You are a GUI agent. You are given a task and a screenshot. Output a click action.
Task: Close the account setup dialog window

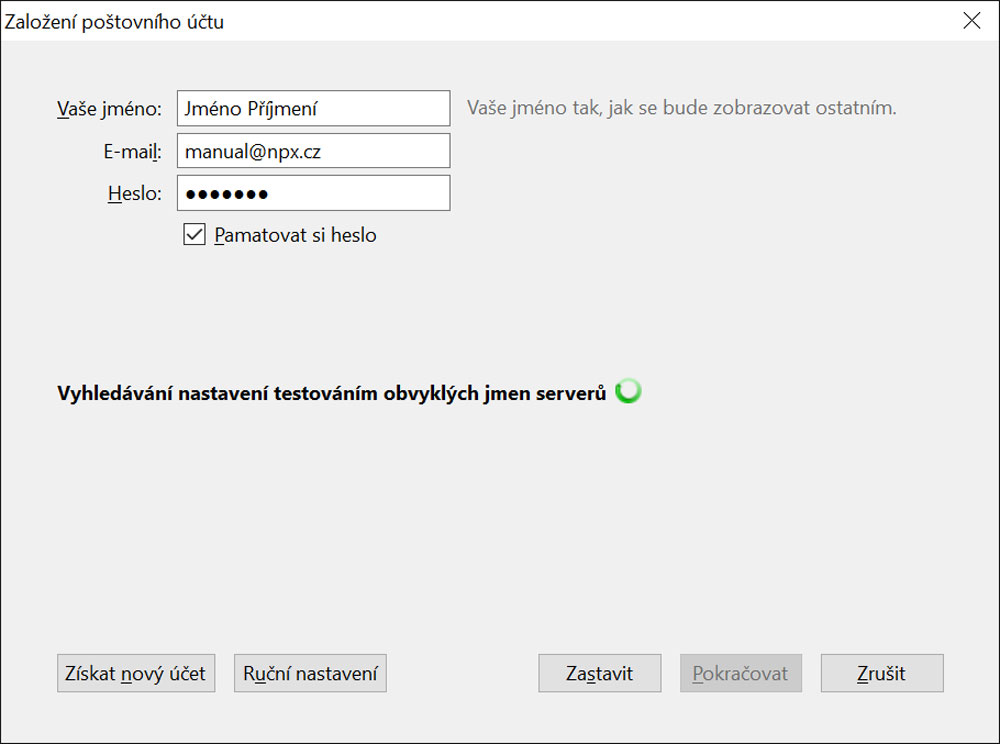[x=971, y=21]
